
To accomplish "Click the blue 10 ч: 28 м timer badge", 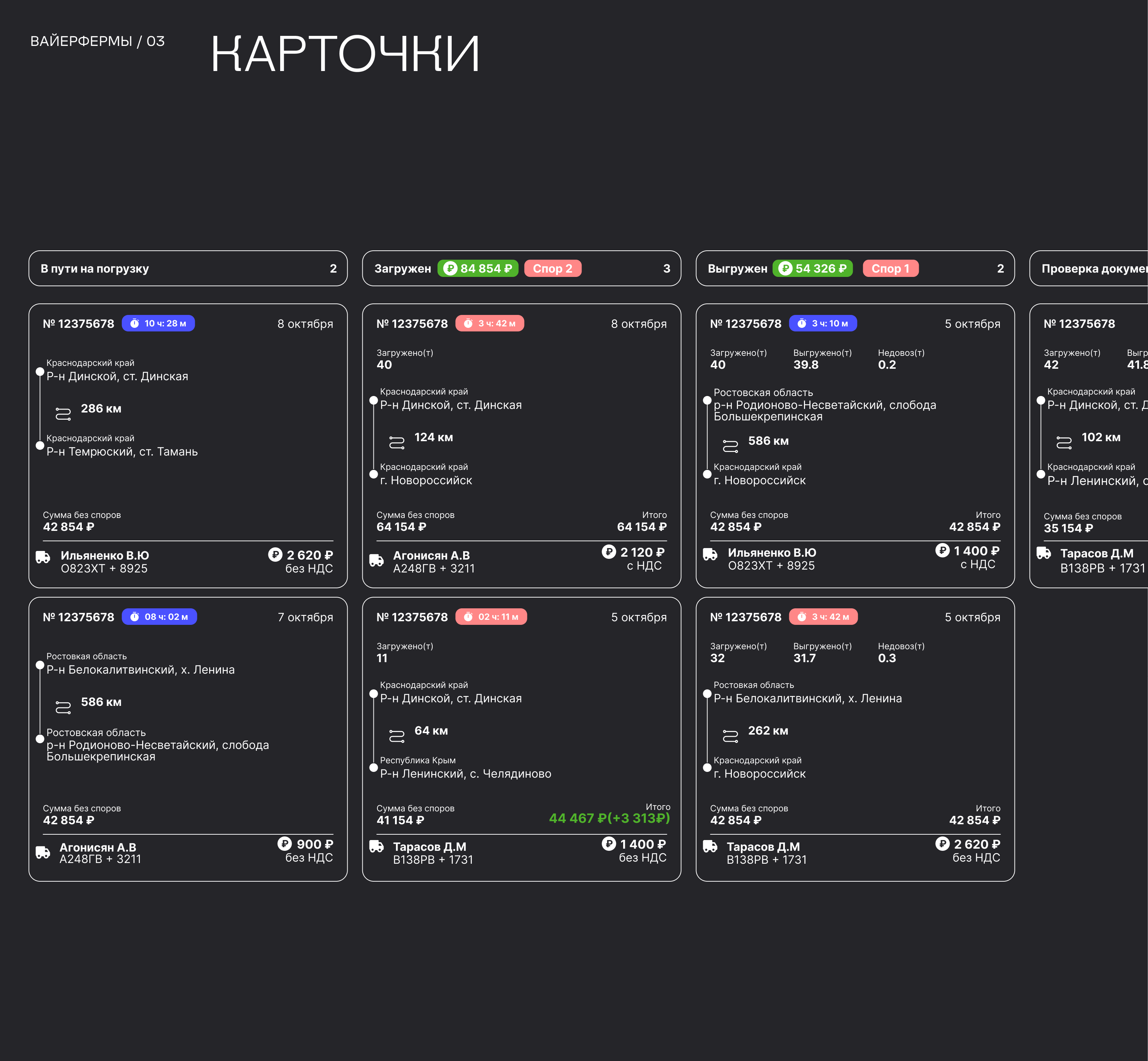I will pos(159,323).
